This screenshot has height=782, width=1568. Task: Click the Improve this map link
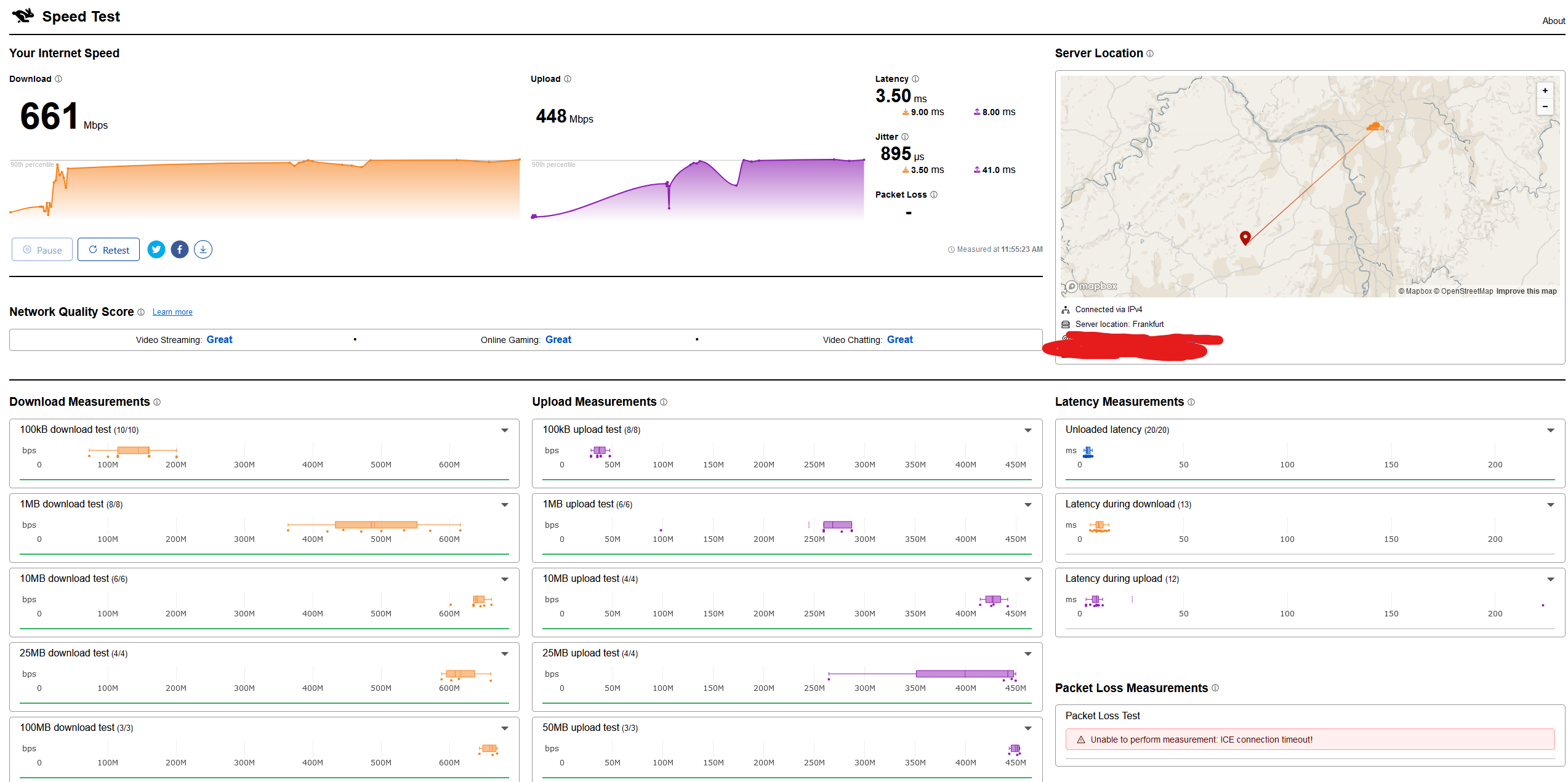tap(1526, 291)
